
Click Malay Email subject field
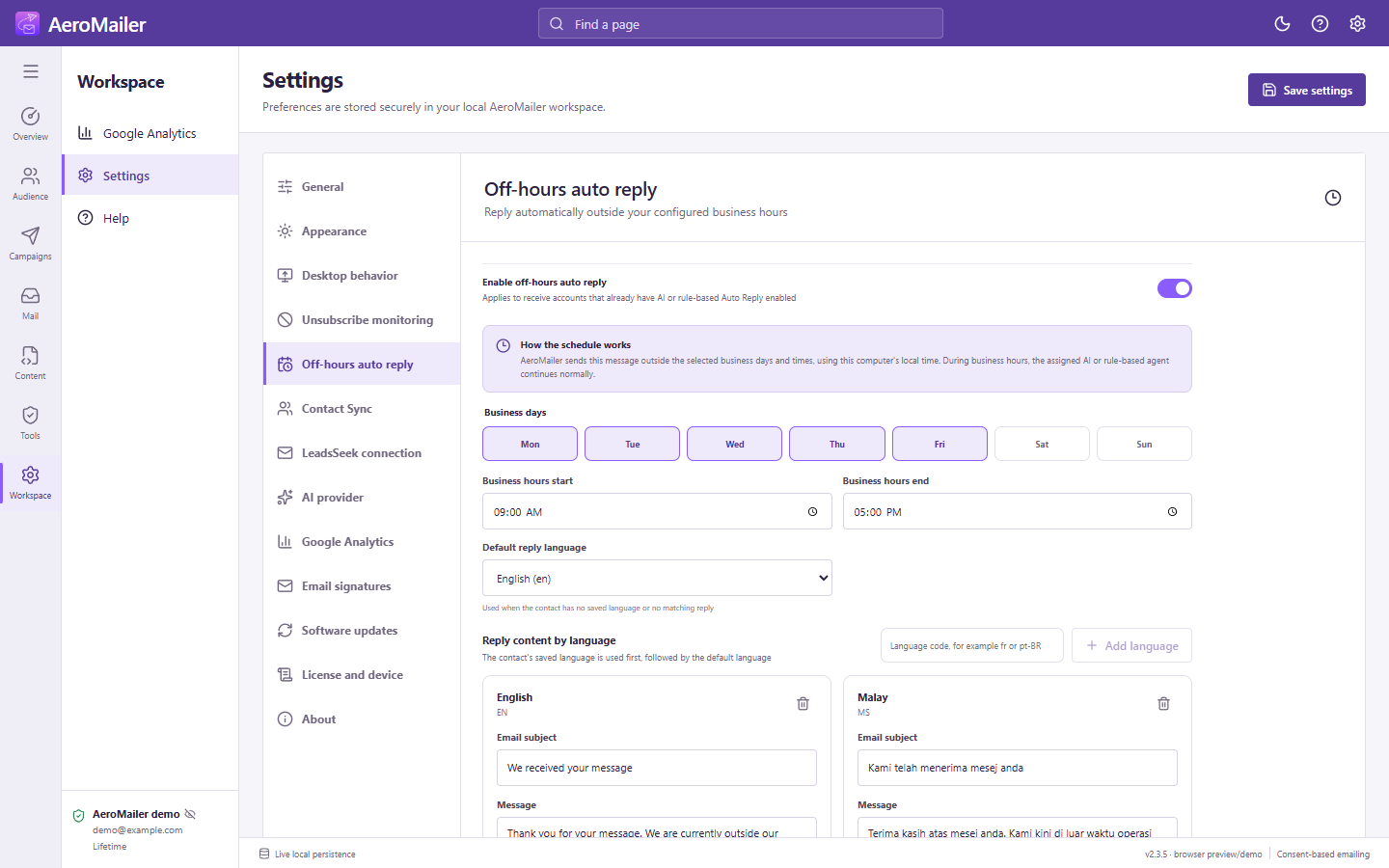[x=1017, y=768]
